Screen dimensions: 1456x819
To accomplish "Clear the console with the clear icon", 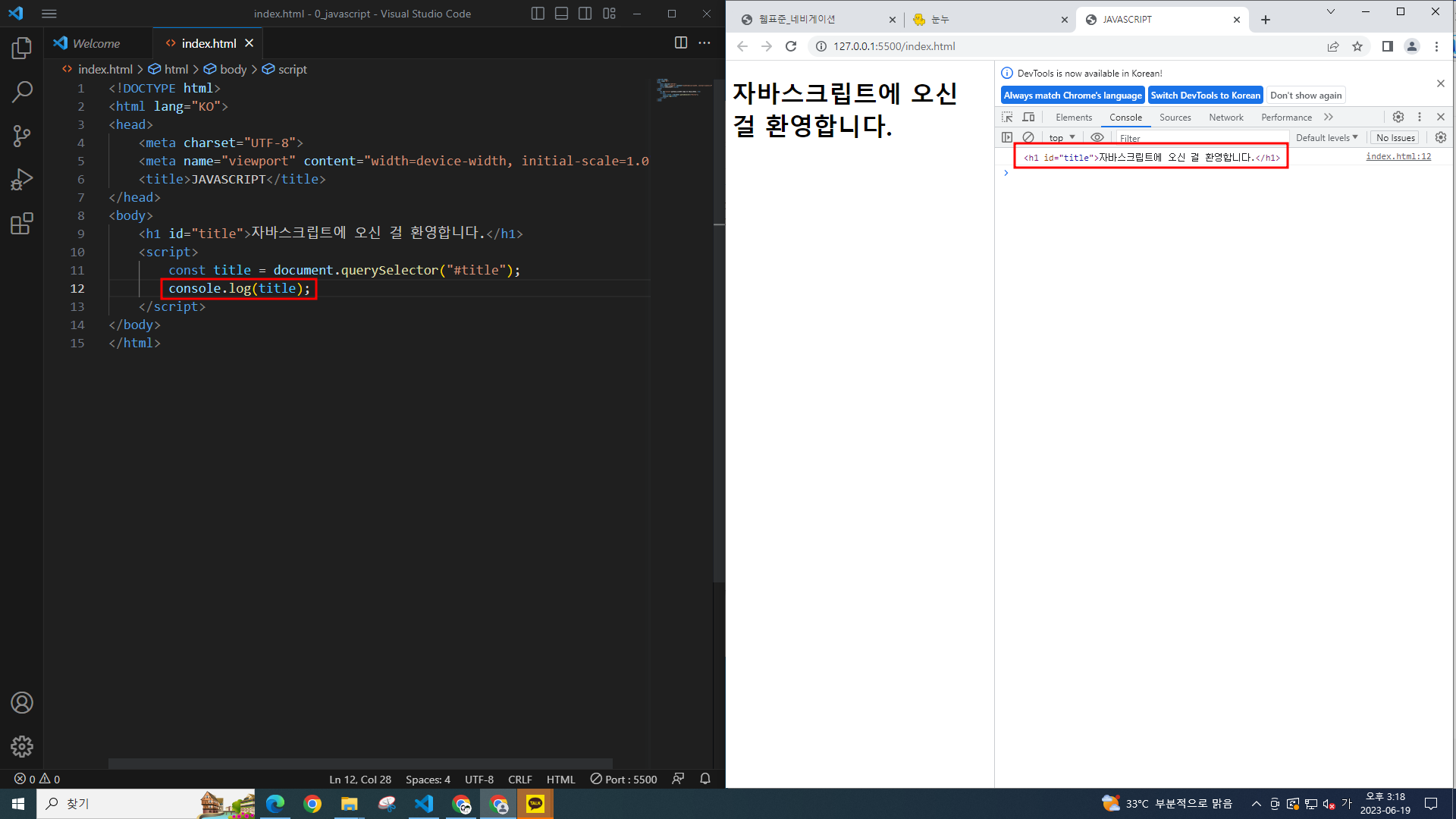I will [1028, 137].
